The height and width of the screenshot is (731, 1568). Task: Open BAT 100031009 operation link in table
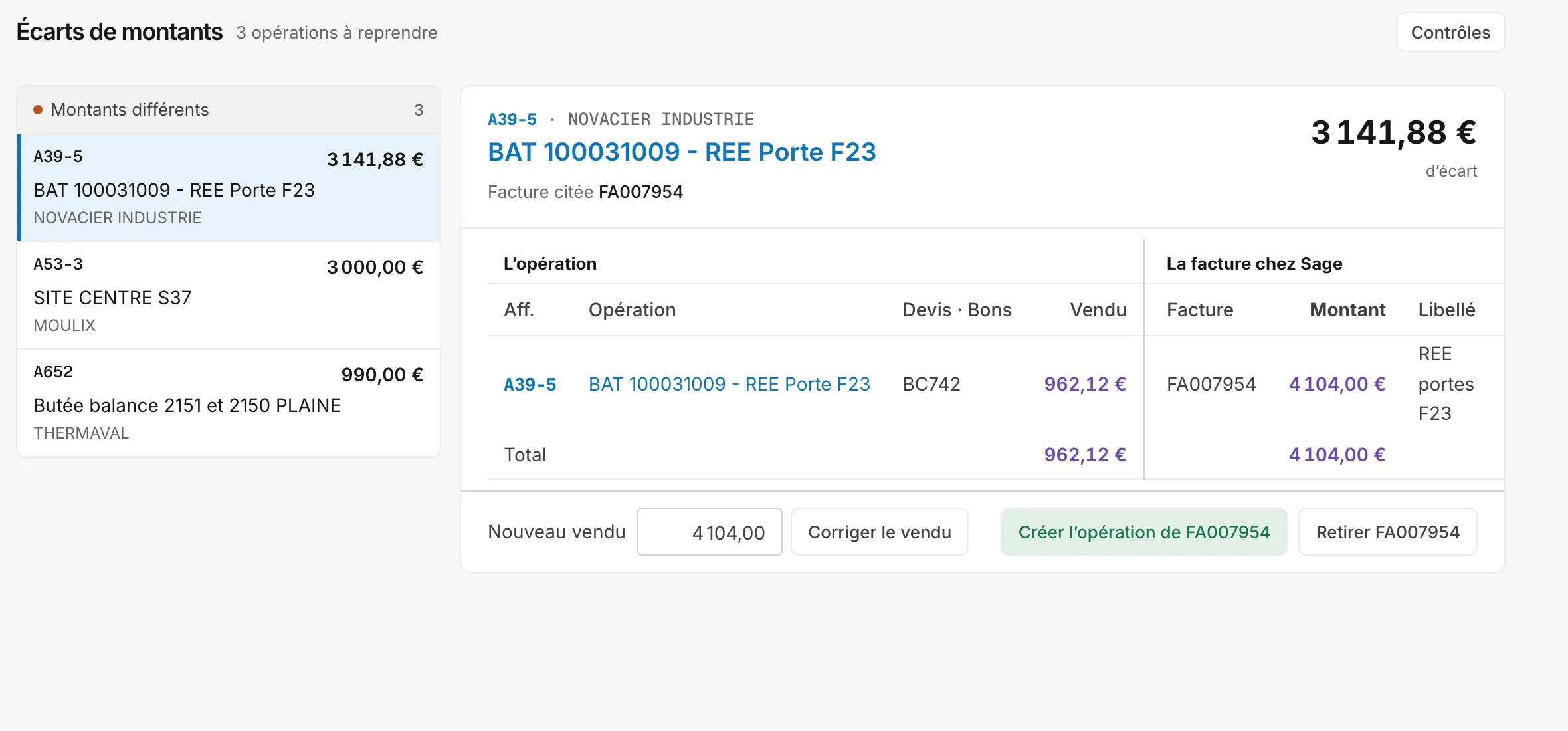pyautogui.click(x=729, y=384)
